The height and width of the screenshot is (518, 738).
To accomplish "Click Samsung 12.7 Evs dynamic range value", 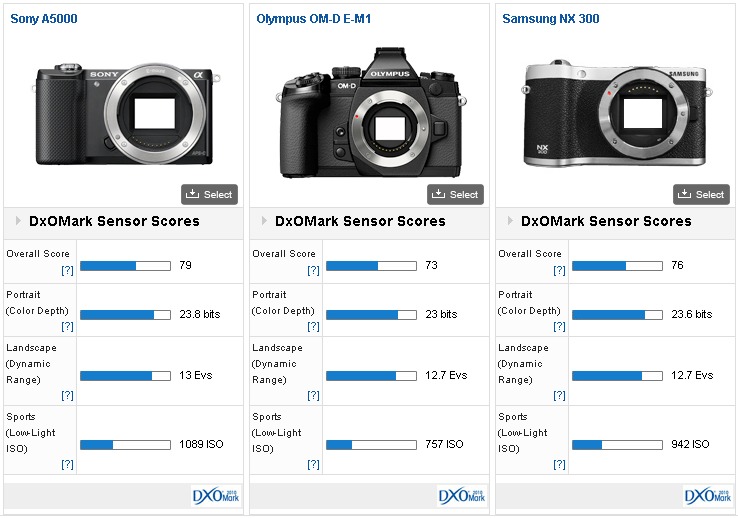I will coord(692,375).
